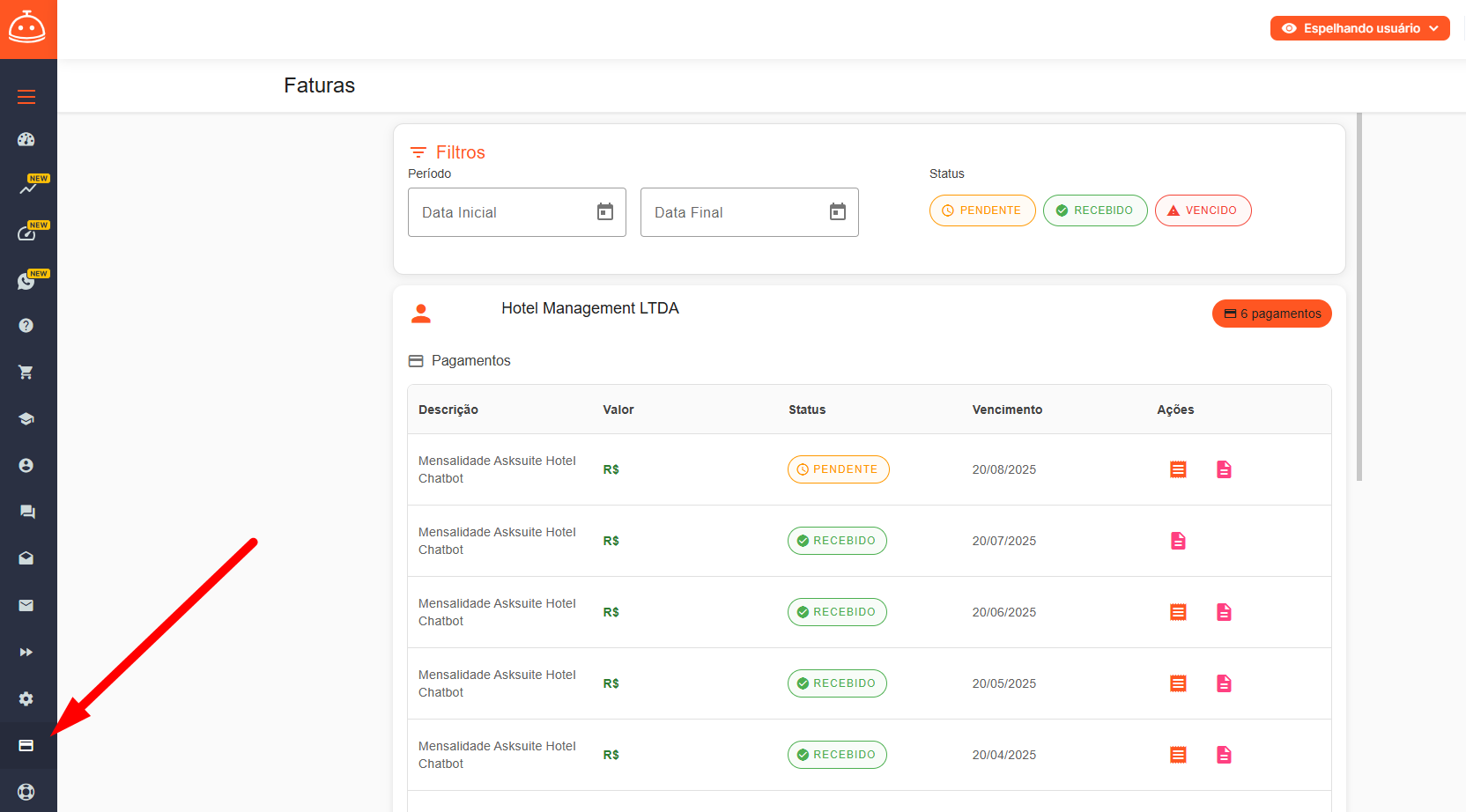
Task: Open the hamburger menu in sidebar
Action: (x=26, y=97)
